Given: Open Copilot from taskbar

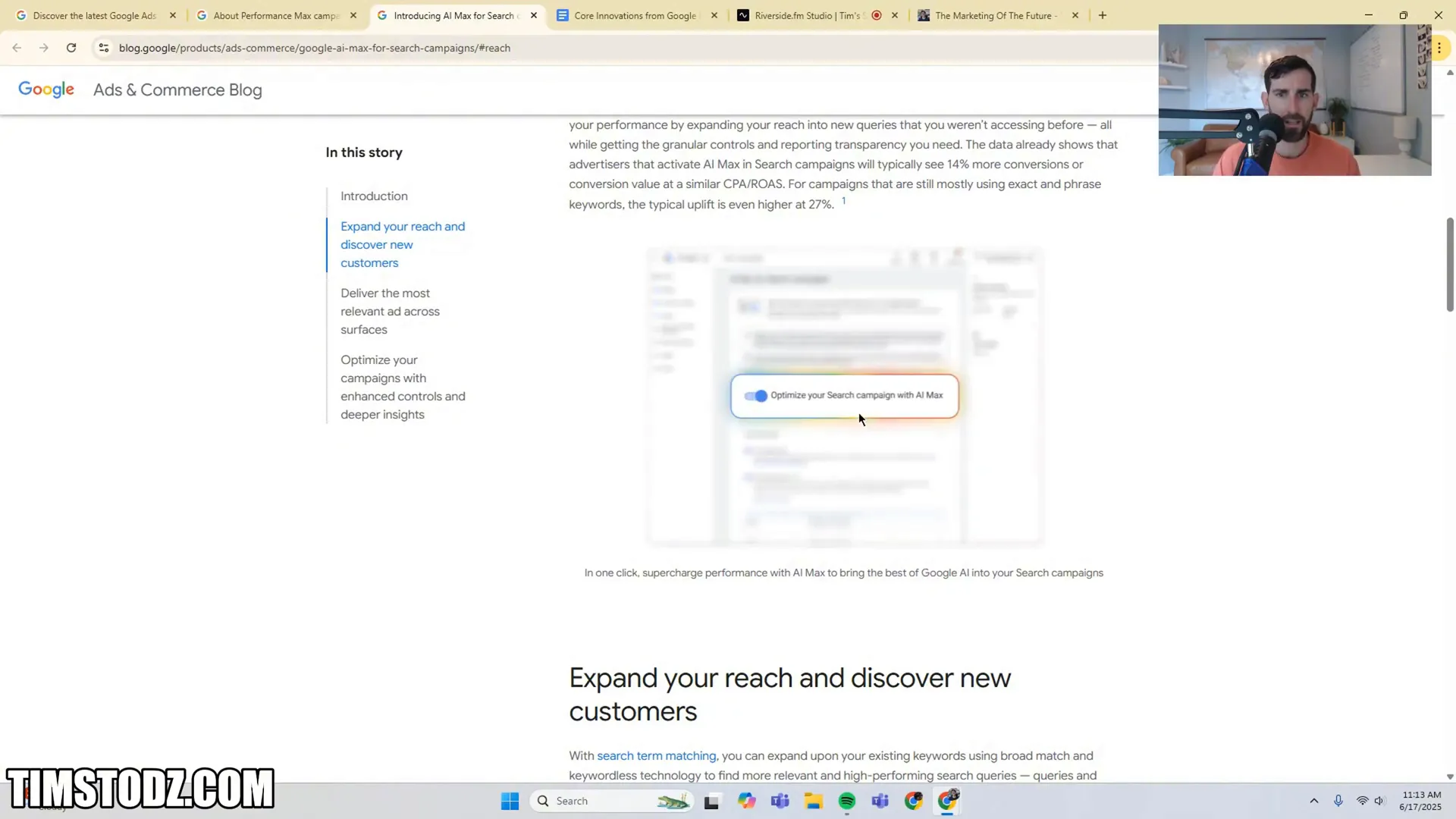Looking at the screenshot, I should pos(747,801).
